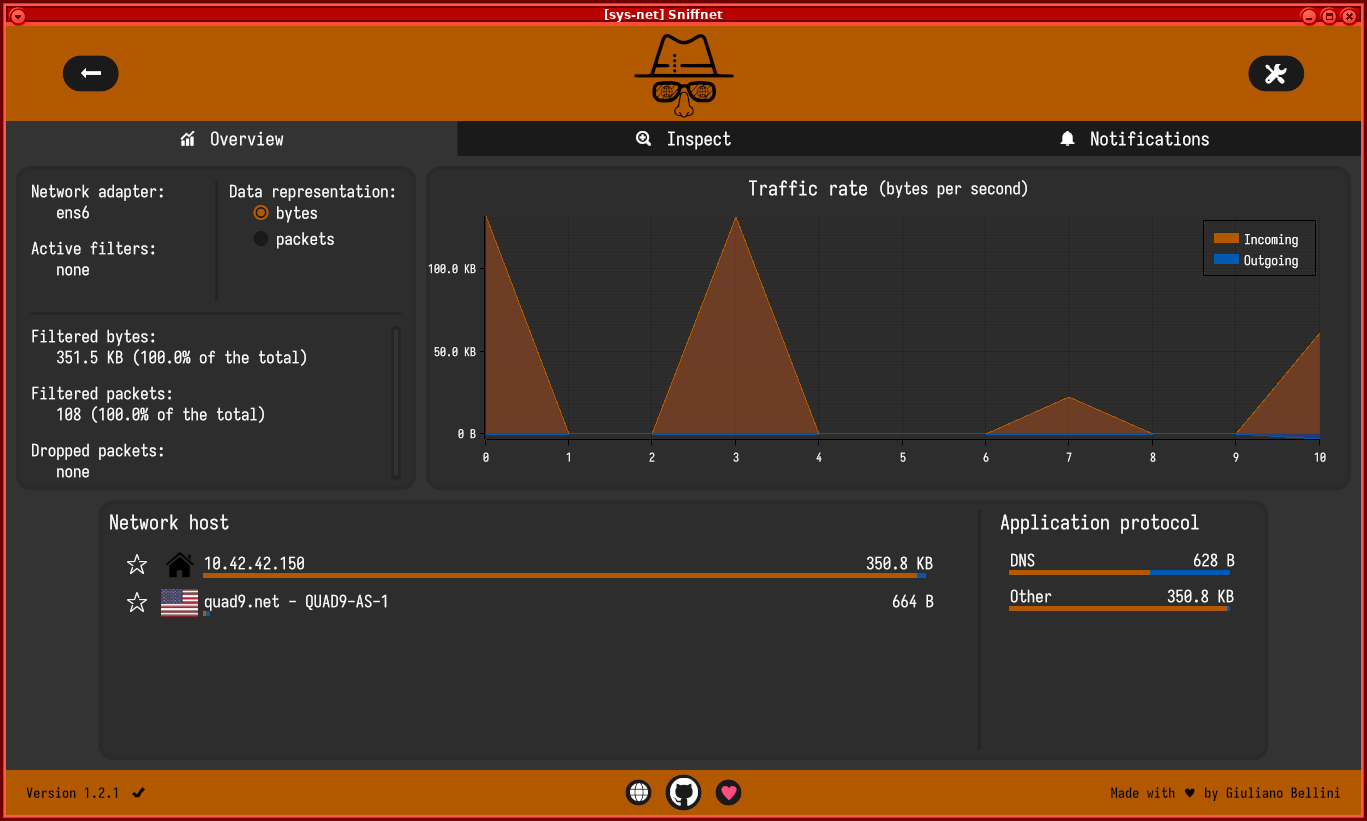Click the 10.42.42.150 traffic bar
Image resolution: width=1367 pixels, height=821 pixels.
(x=564, y=576)
